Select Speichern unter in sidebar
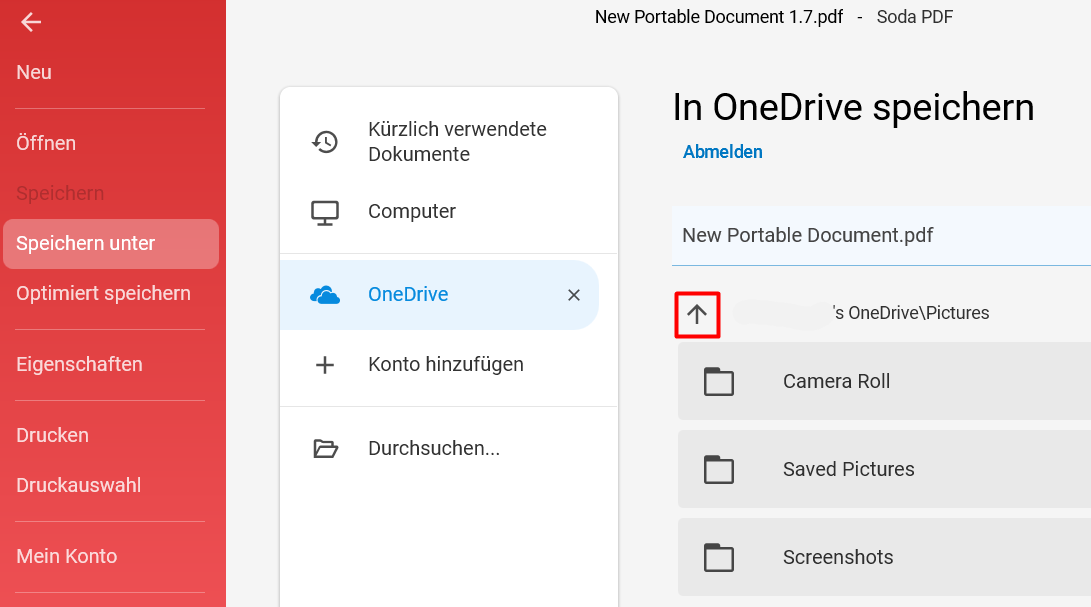 click(111, 244)
